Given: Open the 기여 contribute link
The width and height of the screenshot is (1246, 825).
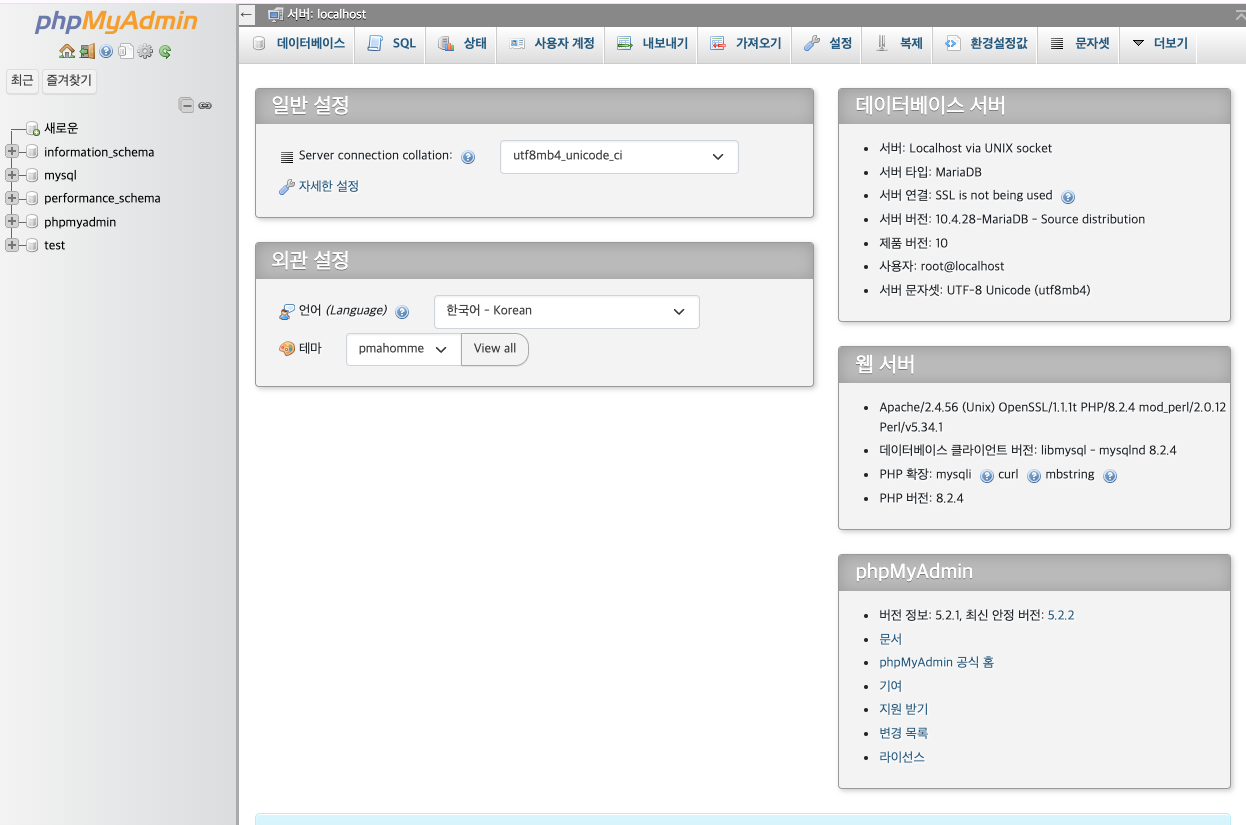Looking at the screenshot, I should pyautogui.click(x=891, y=686).
